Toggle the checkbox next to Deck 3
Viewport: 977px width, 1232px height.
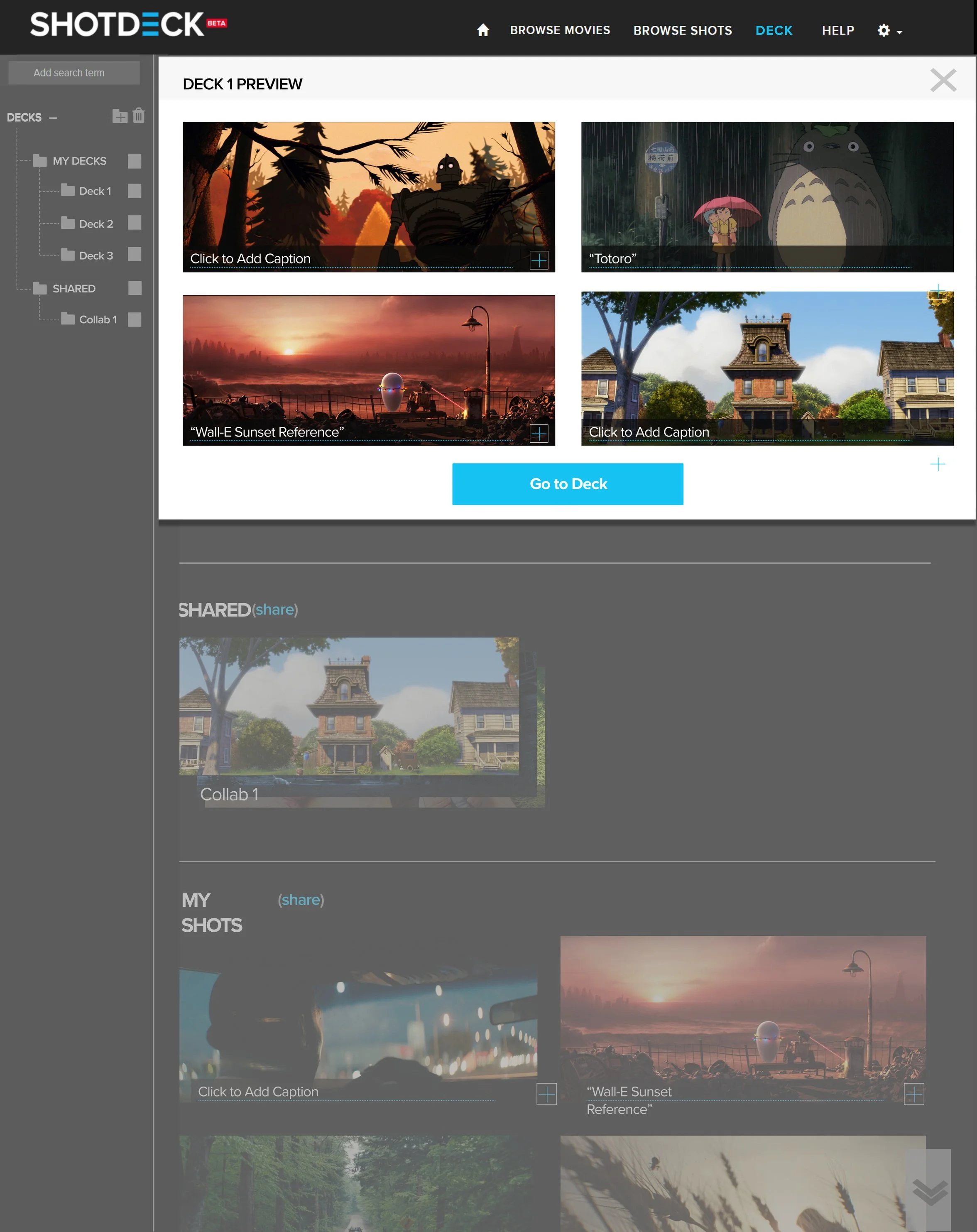[x=135, y=255]
